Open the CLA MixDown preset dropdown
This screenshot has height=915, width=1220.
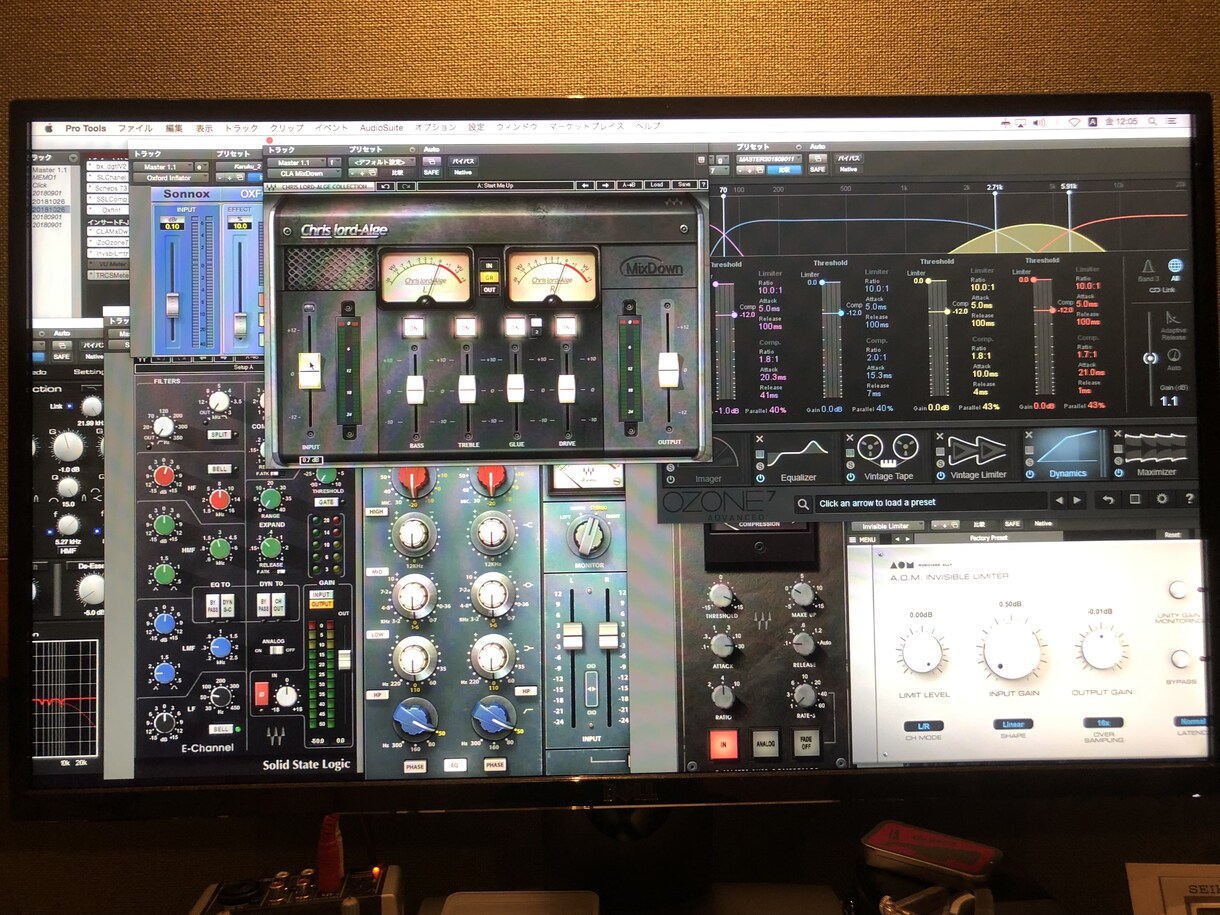382,161
